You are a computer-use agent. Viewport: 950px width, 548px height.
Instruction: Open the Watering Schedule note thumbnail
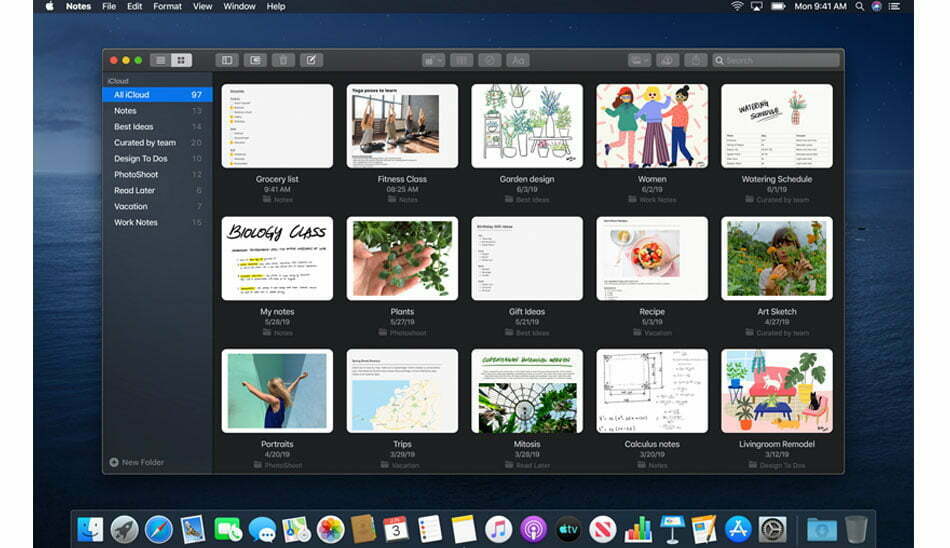pyautogui.click(x=777, y=126)
